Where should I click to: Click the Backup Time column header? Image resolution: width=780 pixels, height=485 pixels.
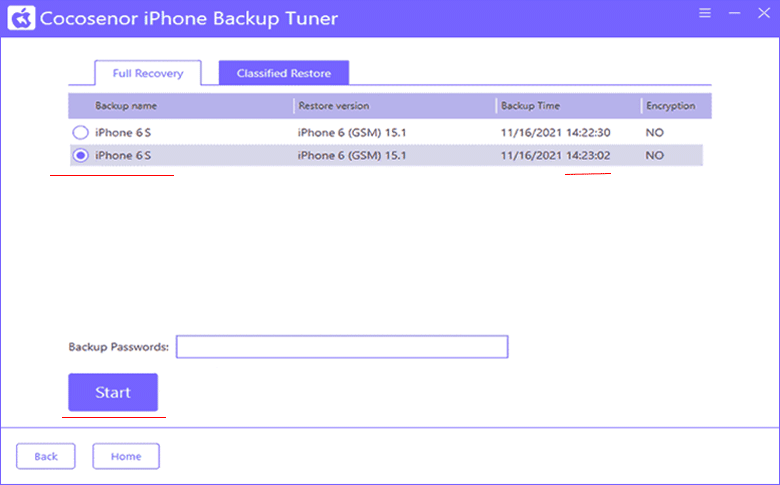[x=530, y=105]
